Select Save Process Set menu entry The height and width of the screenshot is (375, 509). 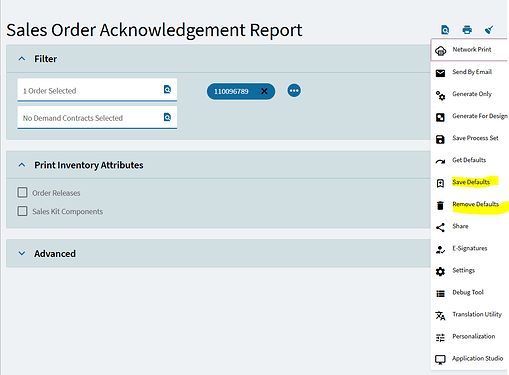pos(469,138)
